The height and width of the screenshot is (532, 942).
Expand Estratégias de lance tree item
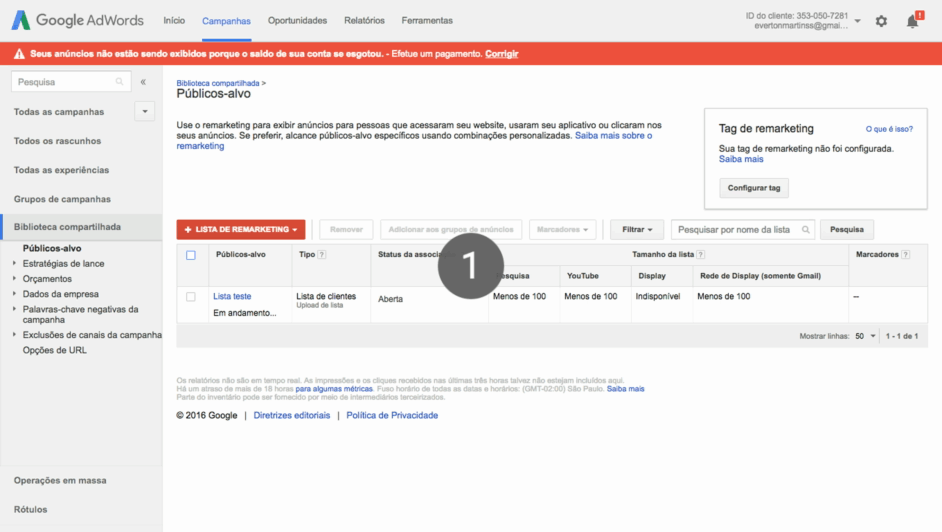14,263
